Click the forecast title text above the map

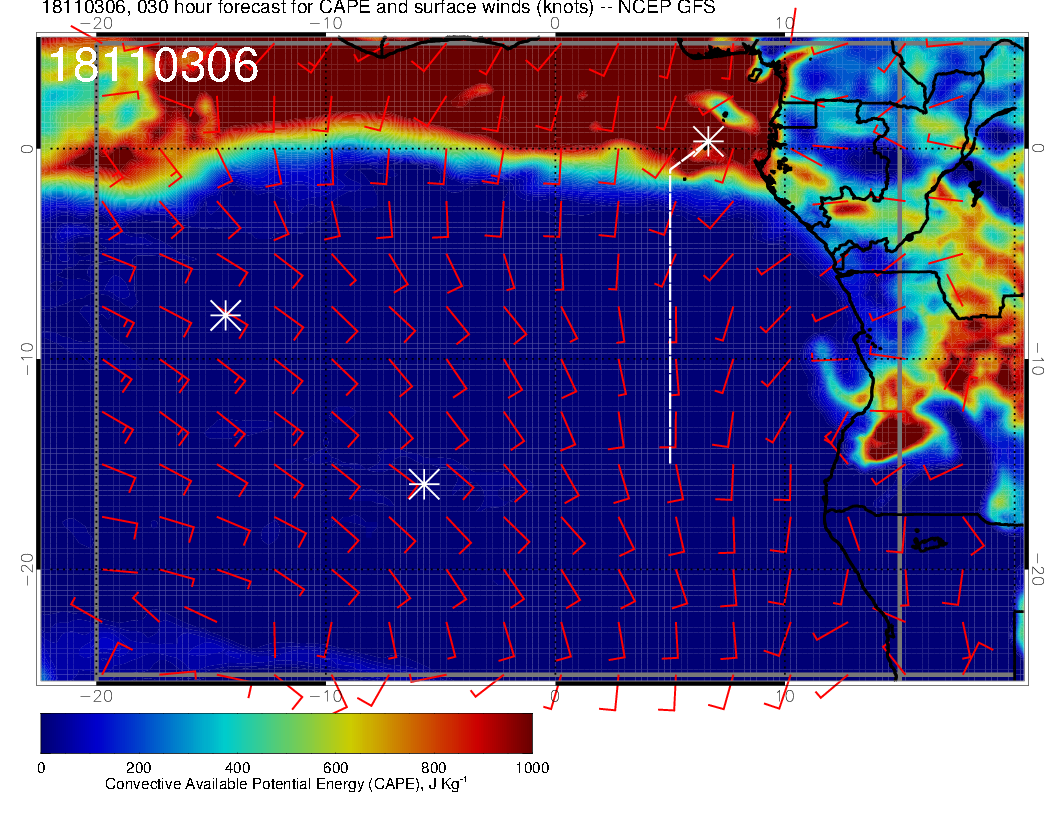tap(378, 7)
